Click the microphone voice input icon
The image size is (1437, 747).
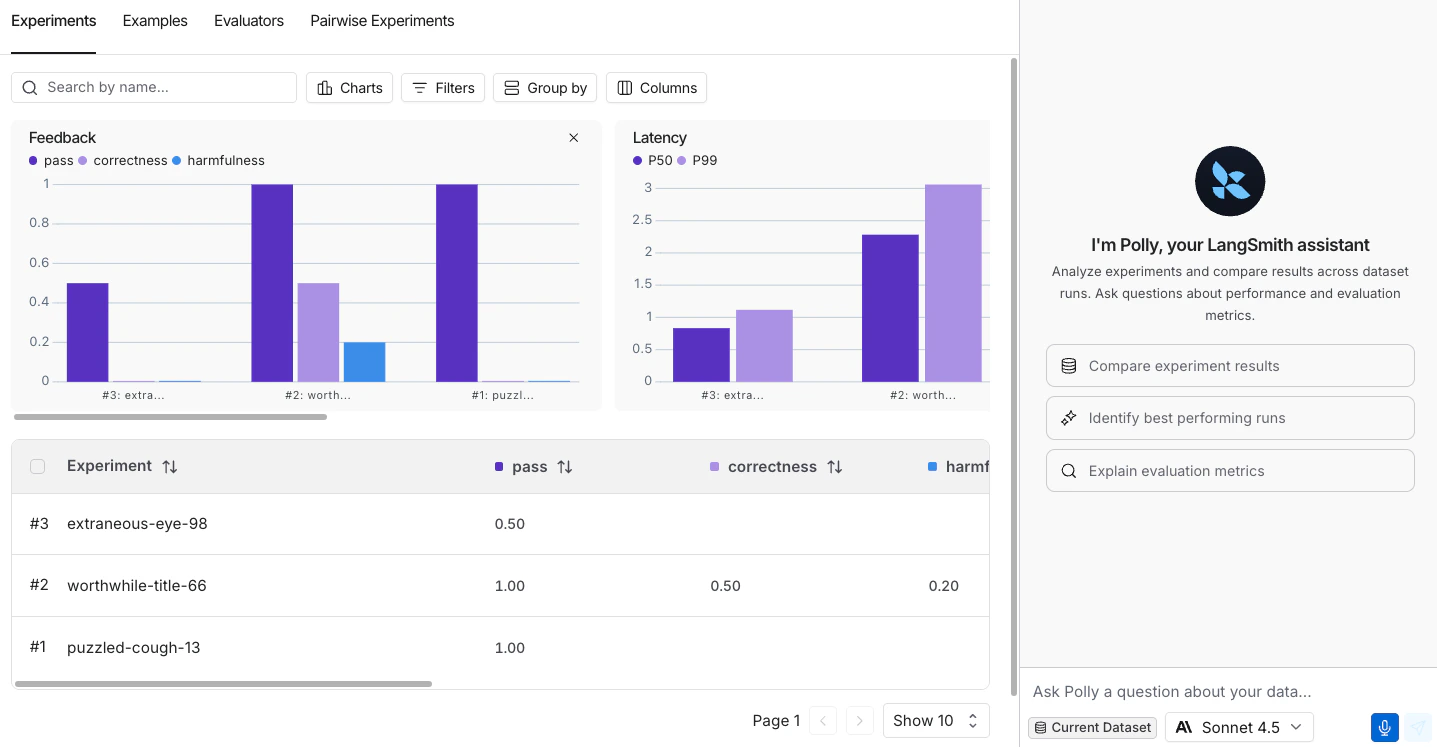tap(1384, 727)
